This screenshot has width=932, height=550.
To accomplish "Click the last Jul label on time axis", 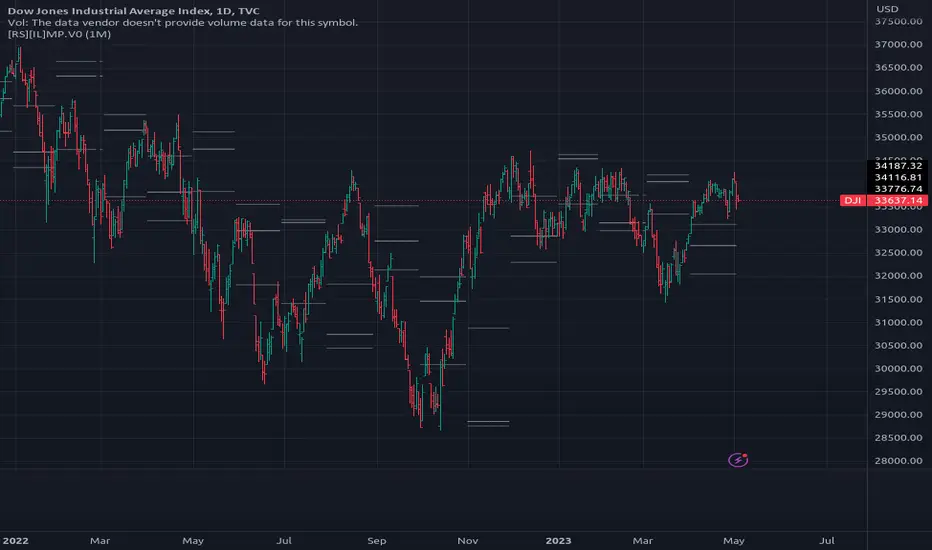I will click(x=827, y=540).
